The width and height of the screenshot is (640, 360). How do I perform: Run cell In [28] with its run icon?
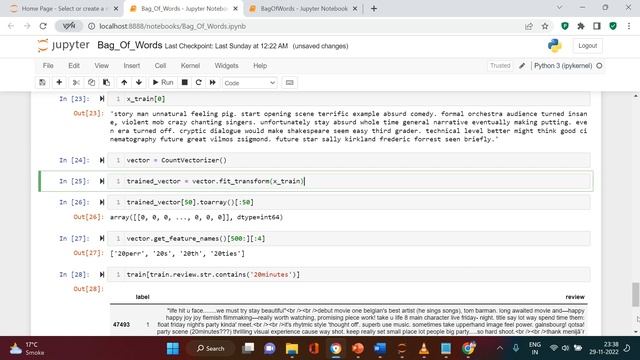coord(102,275)
